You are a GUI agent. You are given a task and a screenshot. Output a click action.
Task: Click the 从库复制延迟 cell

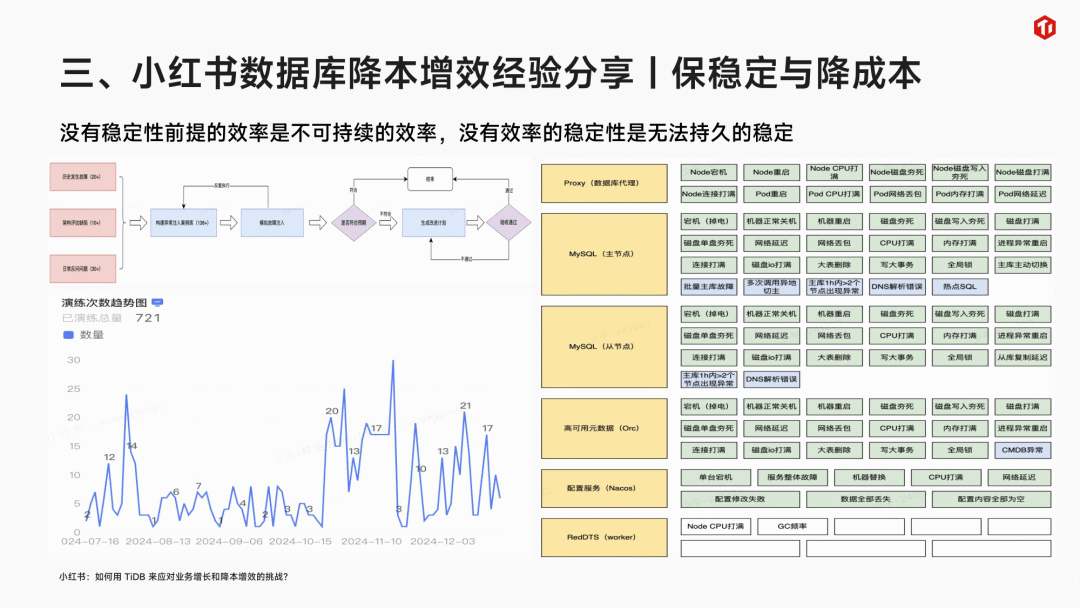coord(1023,357)
